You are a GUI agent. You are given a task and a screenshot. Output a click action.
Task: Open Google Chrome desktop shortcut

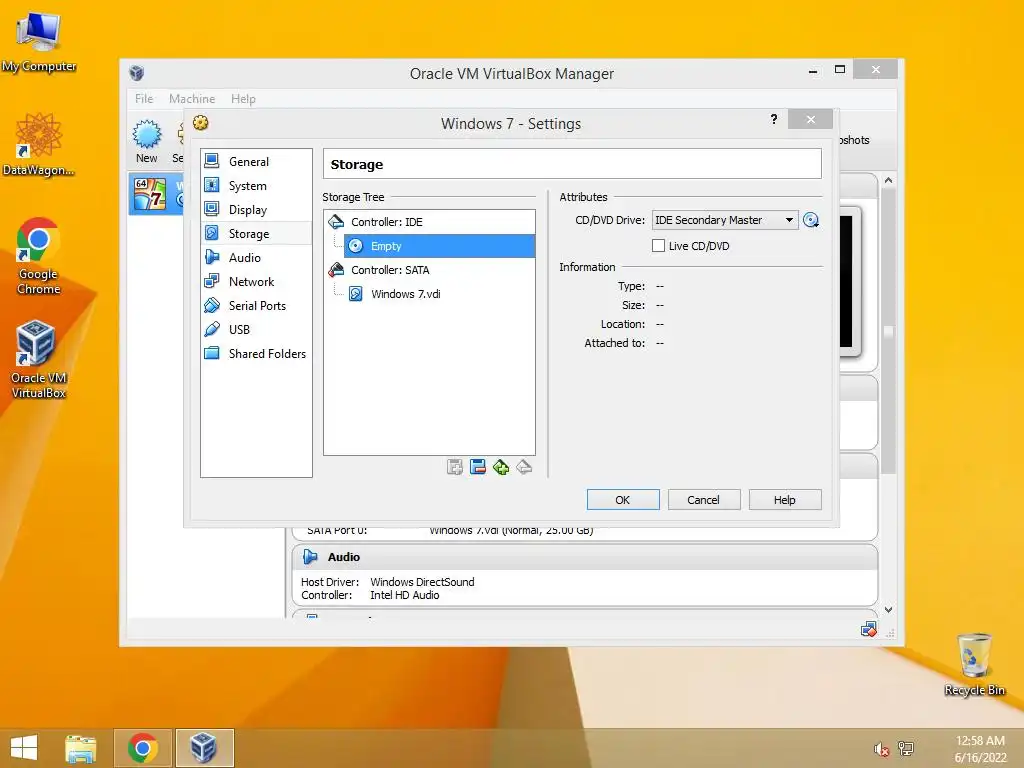[x=39, y=256]
